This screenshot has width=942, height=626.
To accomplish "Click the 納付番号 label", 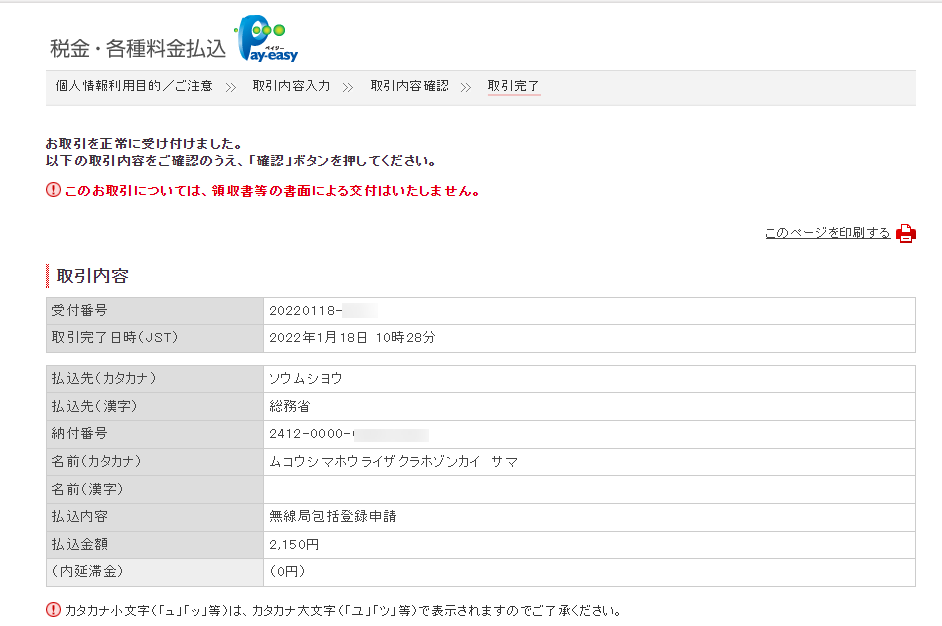I will click(x=79, y=433).
